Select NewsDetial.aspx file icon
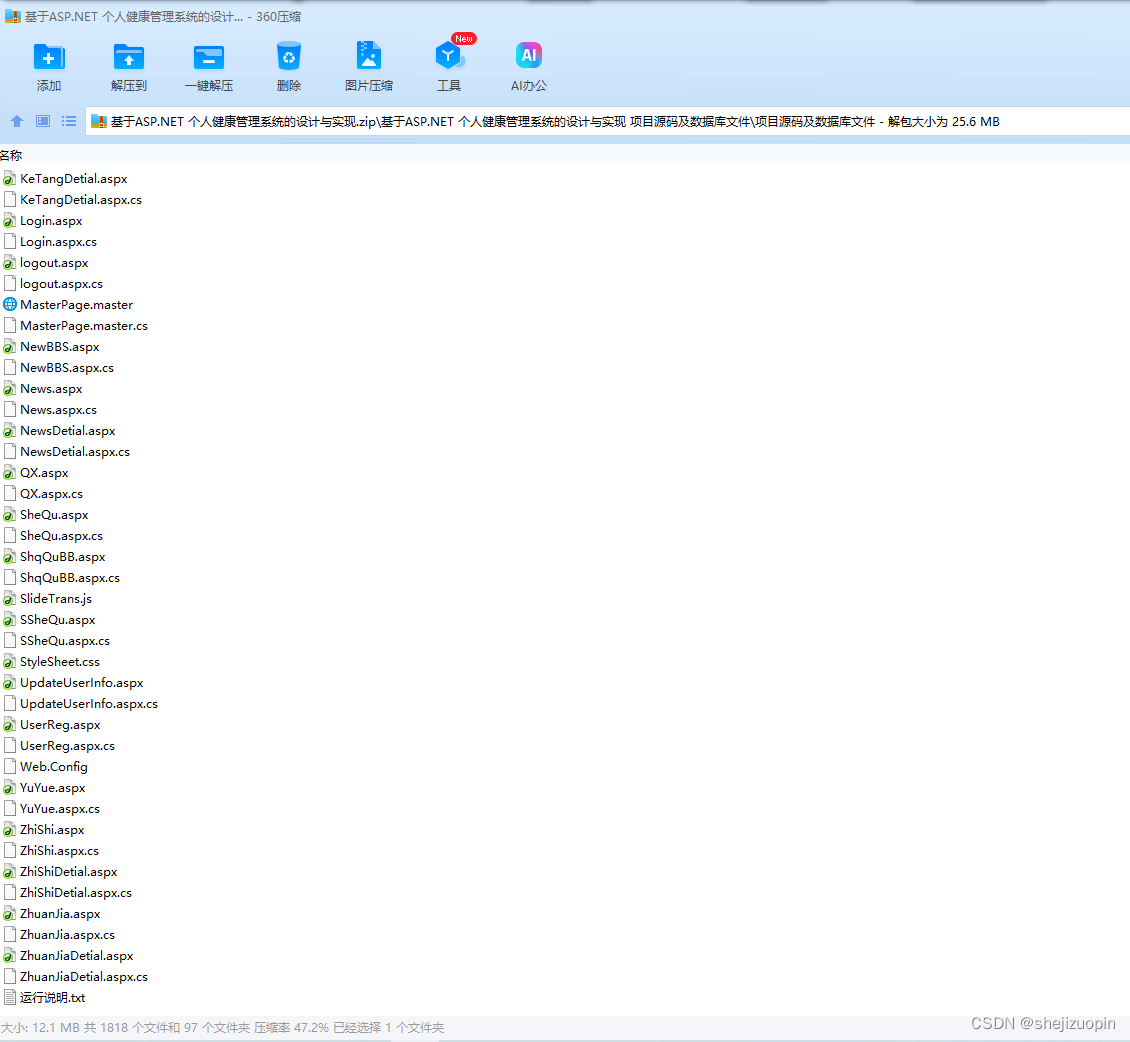 click(9, 431)
